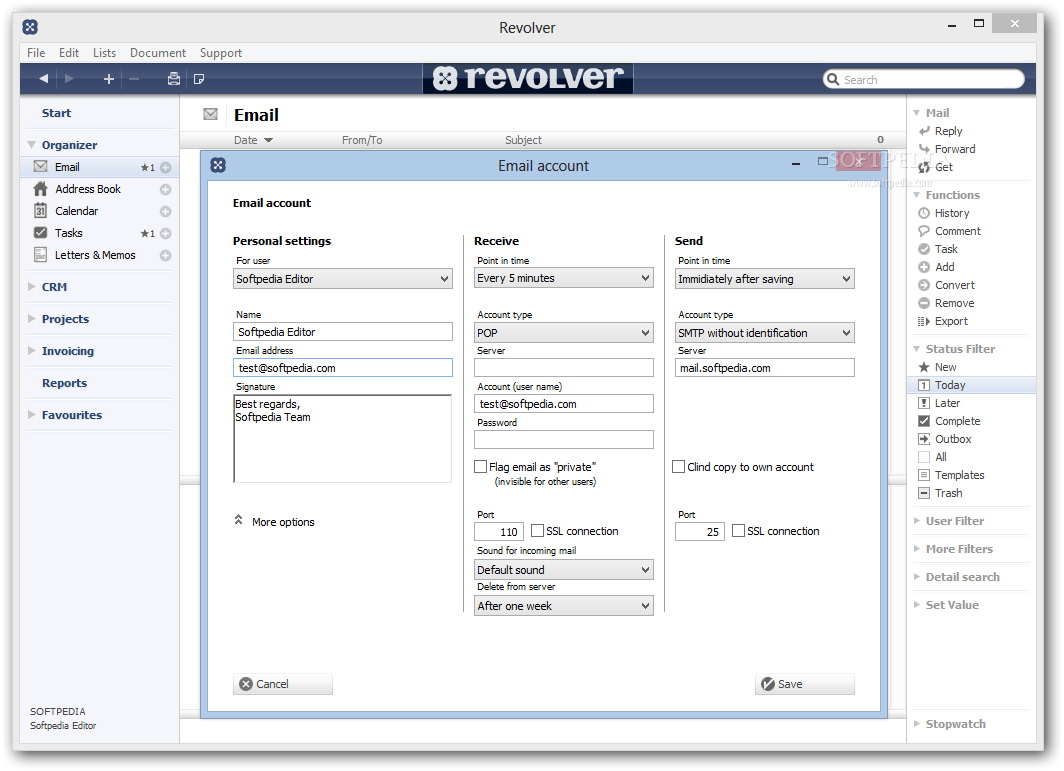The width and height of the screenshot is (1064, 771).
Task: Add new letter with plus beside Letters & Memos
Action: tap(165, 256)
